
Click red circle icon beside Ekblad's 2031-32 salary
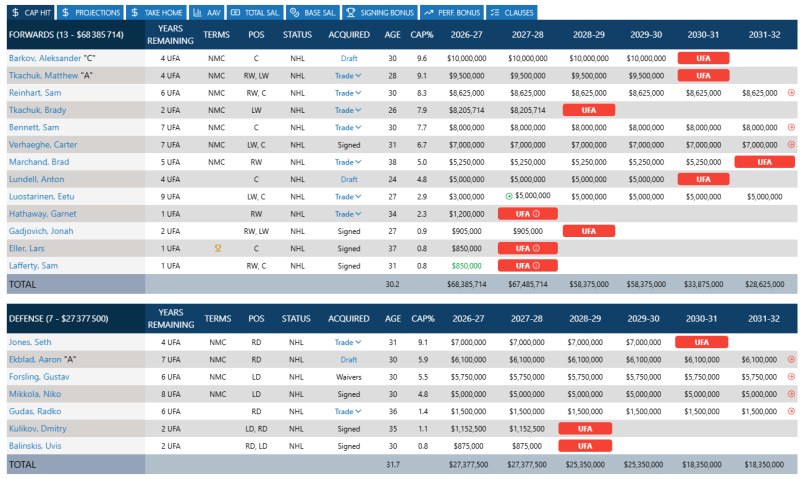pyautogui.click(x=791, y=360)
